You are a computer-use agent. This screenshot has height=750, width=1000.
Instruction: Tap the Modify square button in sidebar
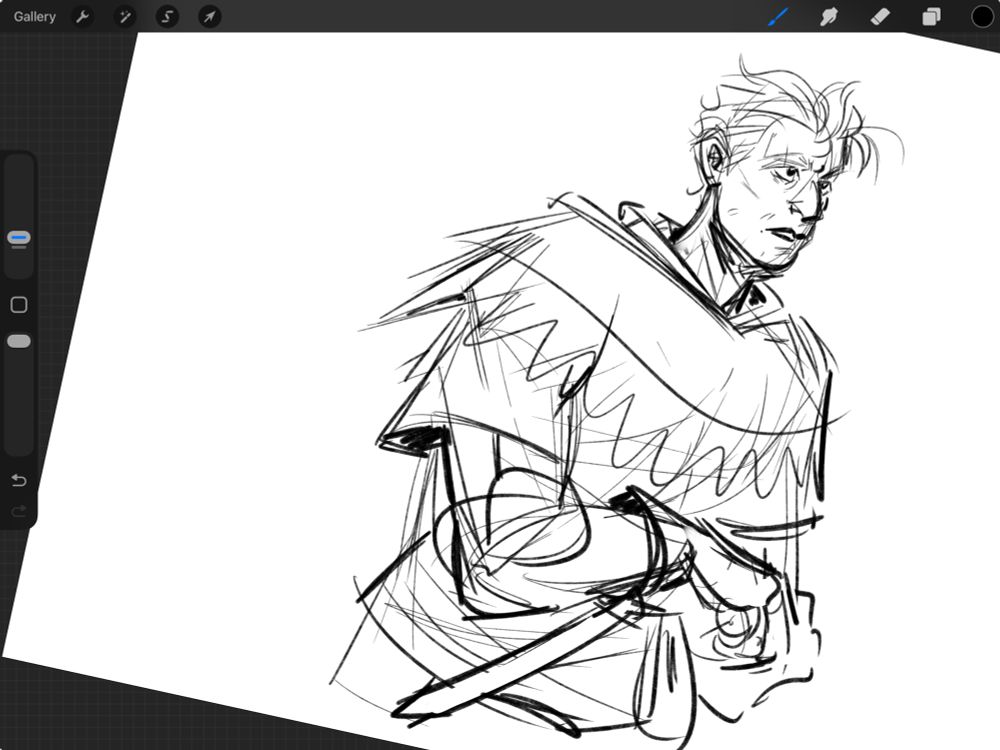pyautogui.click(x=19, y=305)
